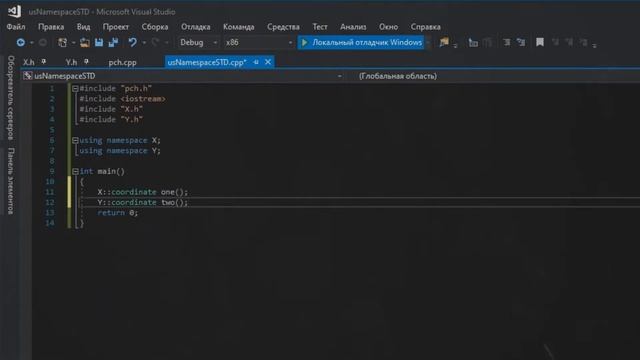This screenshot has width=640, height=360.
Task: Collapse the #include block at line 1
Action: (x=75, y=89)
